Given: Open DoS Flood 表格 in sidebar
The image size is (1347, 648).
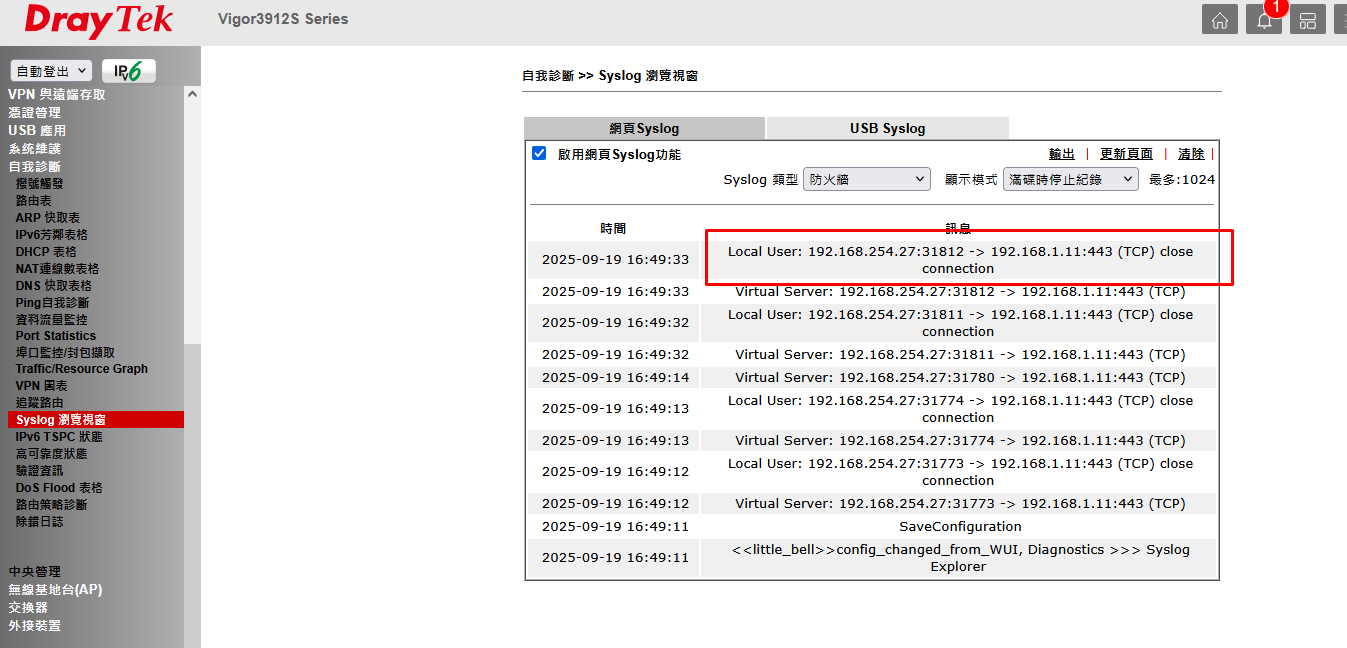Looking at the screenshot, I should tap(59, 488).
